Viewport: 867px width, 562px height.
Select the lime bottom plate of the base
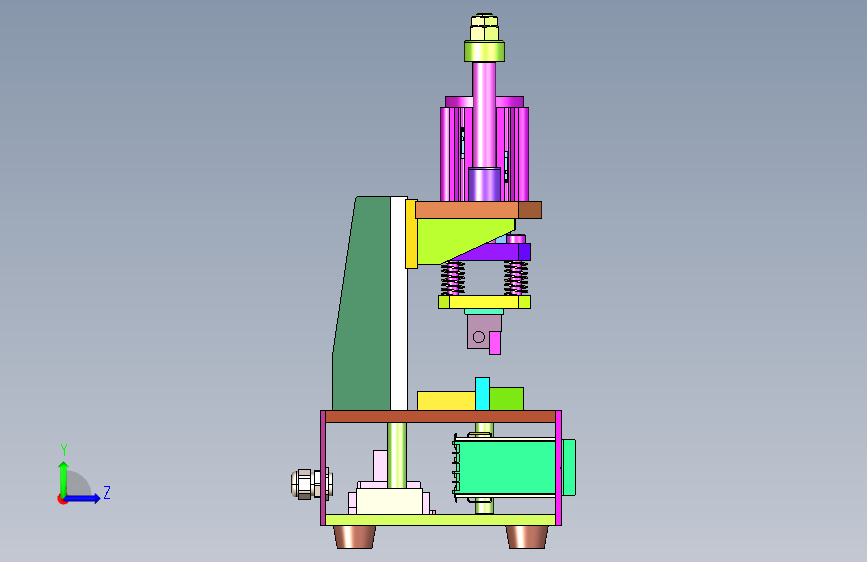pos(441,520)
